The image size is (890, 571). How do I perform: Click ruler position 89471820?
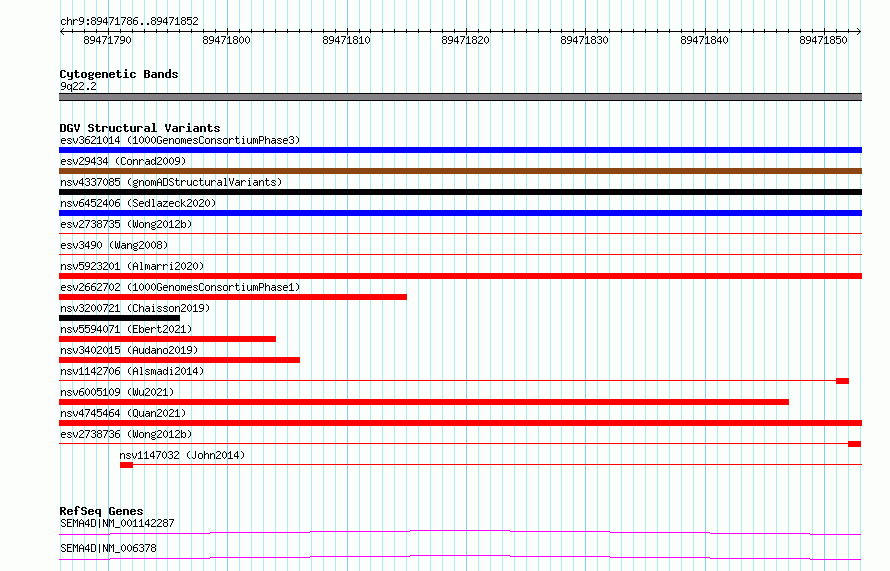tap(465, 40)
